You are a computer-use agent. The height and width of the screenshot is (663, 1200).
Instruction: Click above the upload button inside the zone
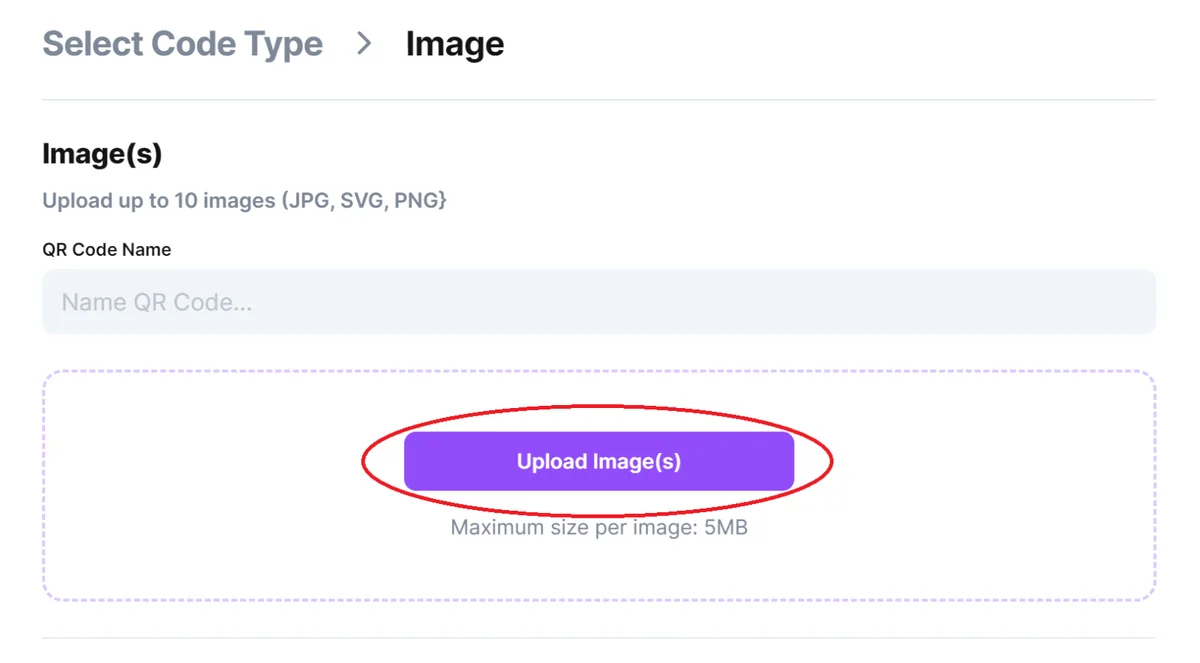[598, 400]
